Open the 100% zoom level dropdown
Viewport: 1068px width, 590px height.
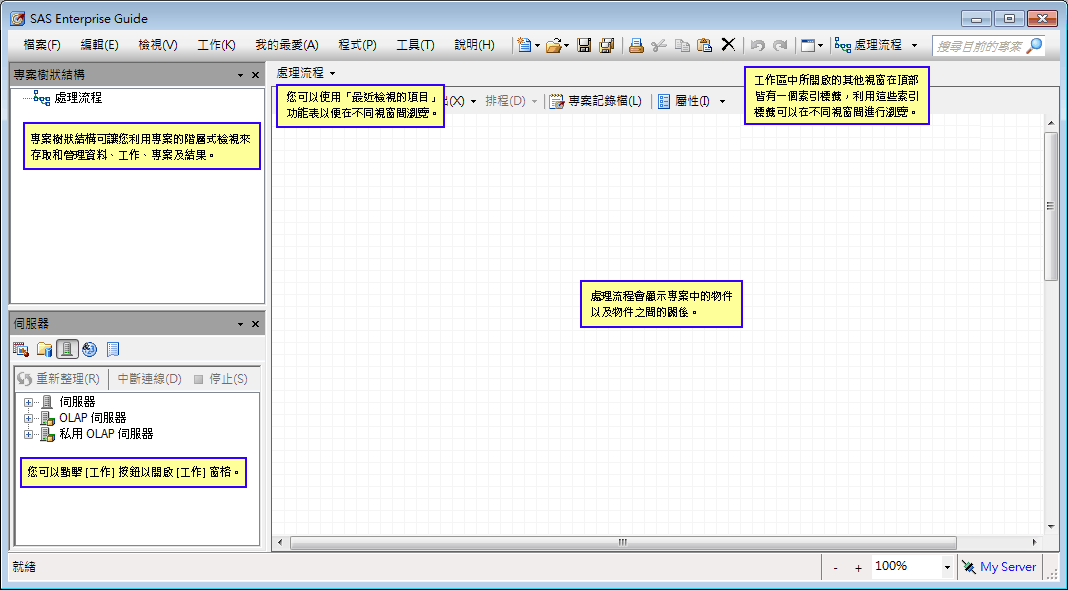click(947, 567)
